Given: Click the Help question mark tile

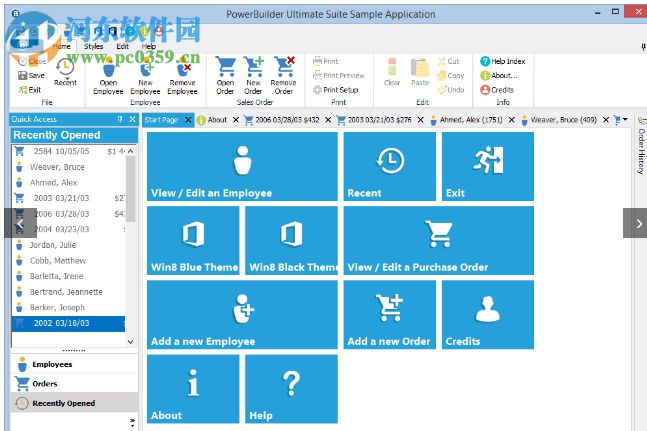Looking at the screenshot, I should [291, 389].
